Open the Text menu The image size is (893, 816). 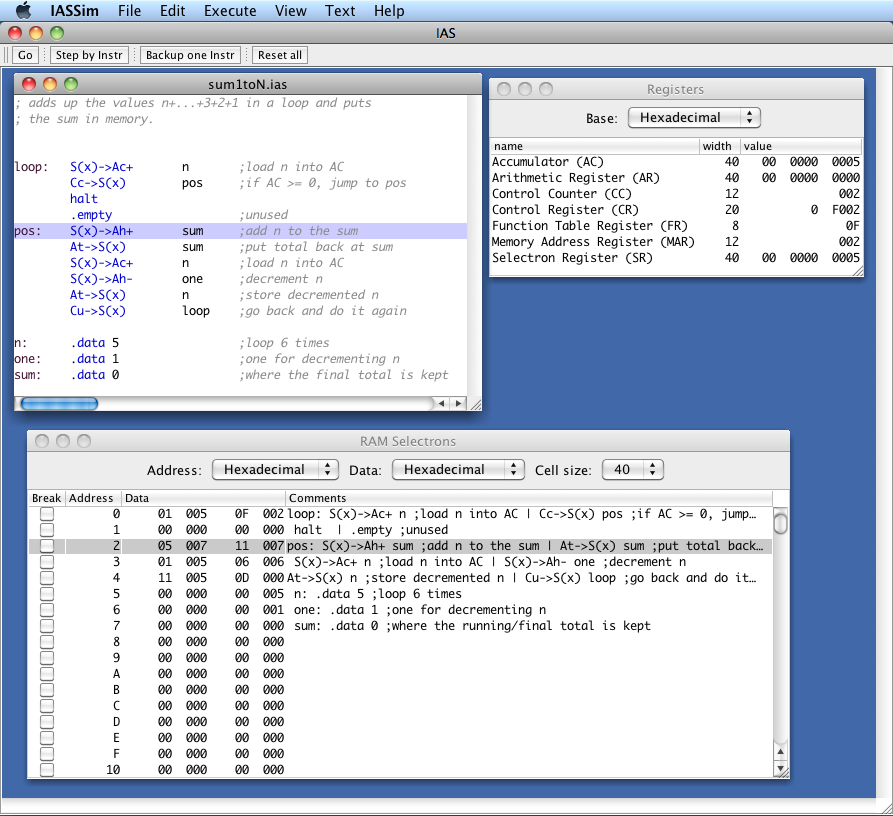coord(340,11)
